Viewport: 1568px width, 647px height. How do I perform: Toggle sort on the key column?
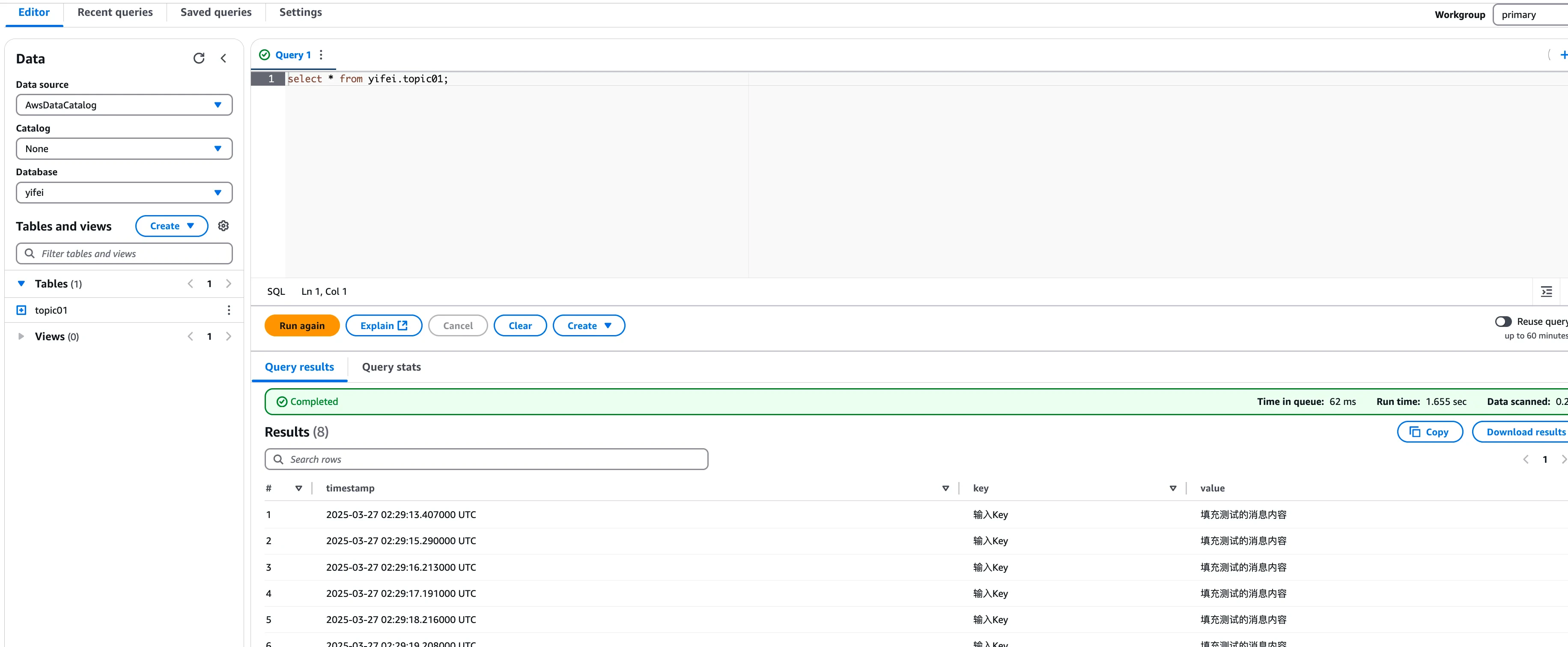click(1172, 488)
